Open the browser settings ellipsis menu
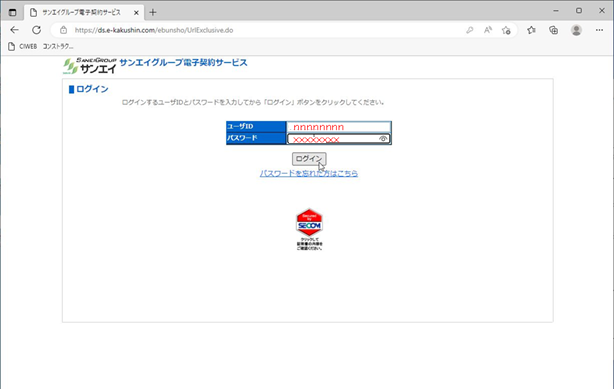This screenshot has height=389, width=614. coord(599,30)
